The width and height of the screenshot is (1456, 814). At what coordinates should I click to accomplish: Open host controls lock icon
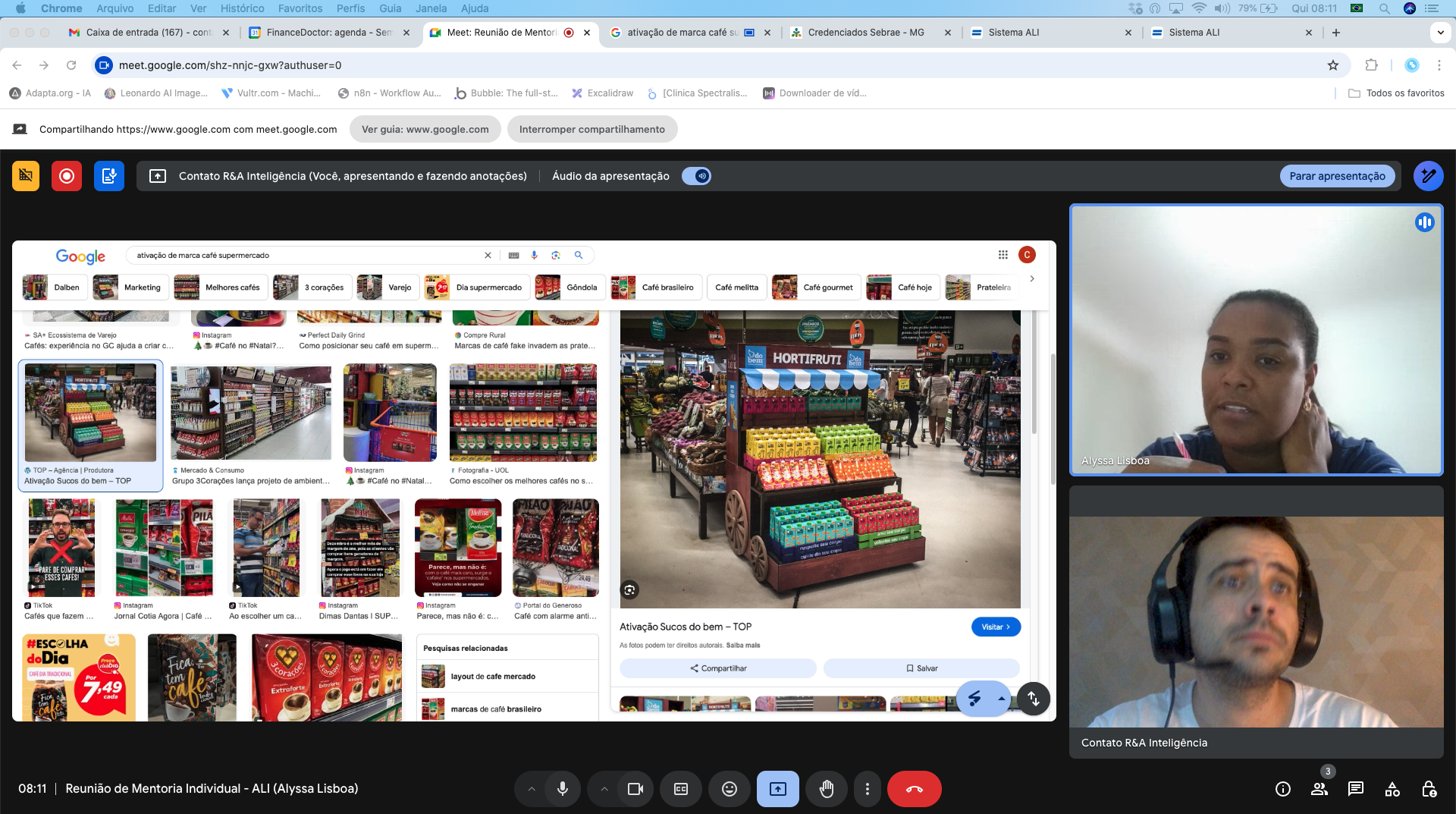pos(1429,789)
